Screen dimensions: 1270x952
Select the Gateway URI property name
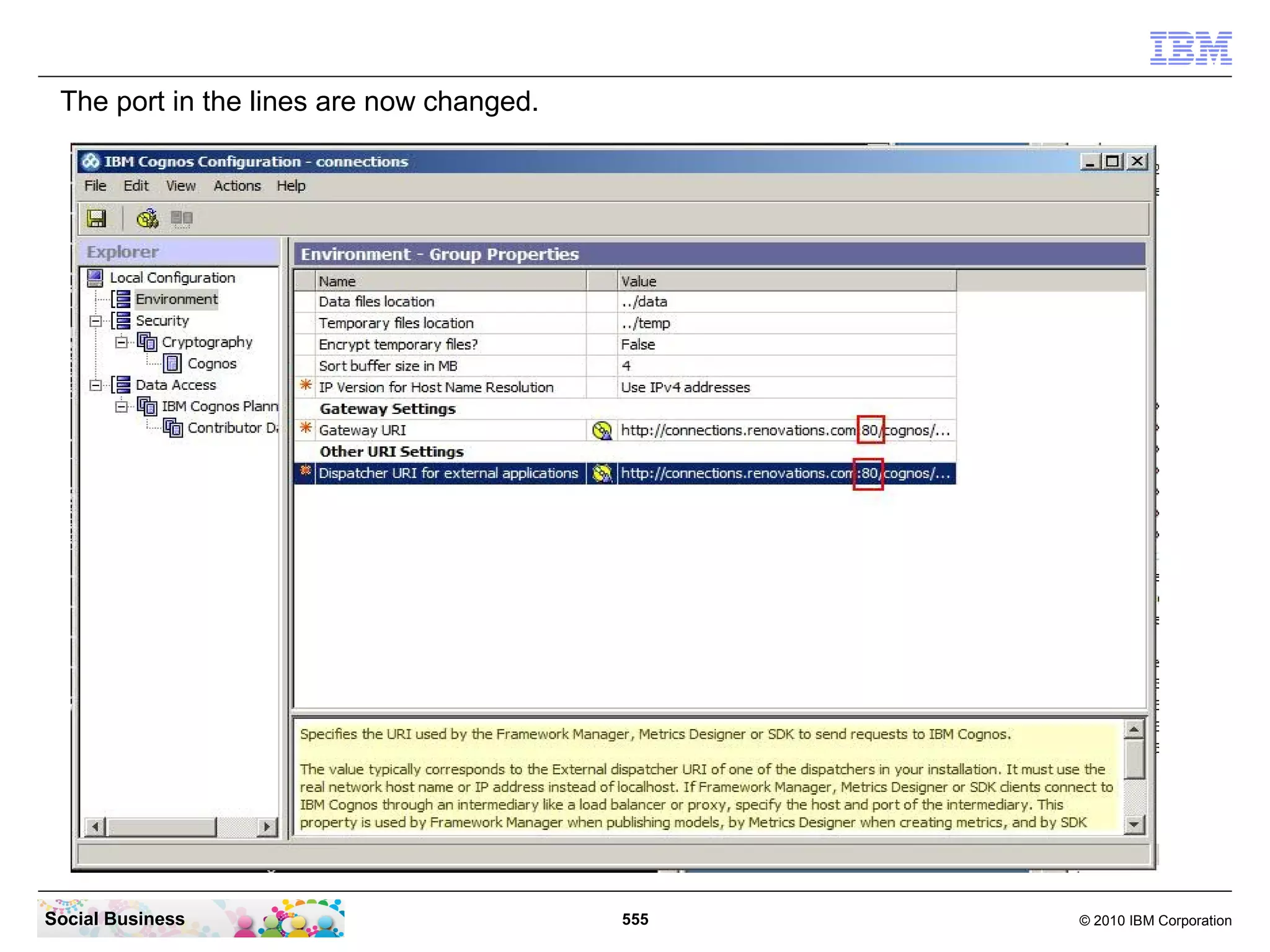tap(363, 430)
